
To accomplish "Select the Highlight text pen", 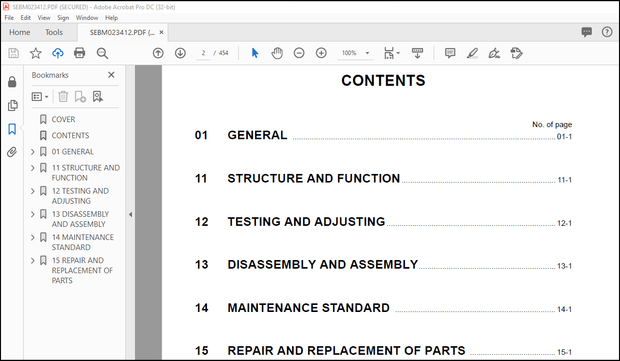I will pos(472,53).
